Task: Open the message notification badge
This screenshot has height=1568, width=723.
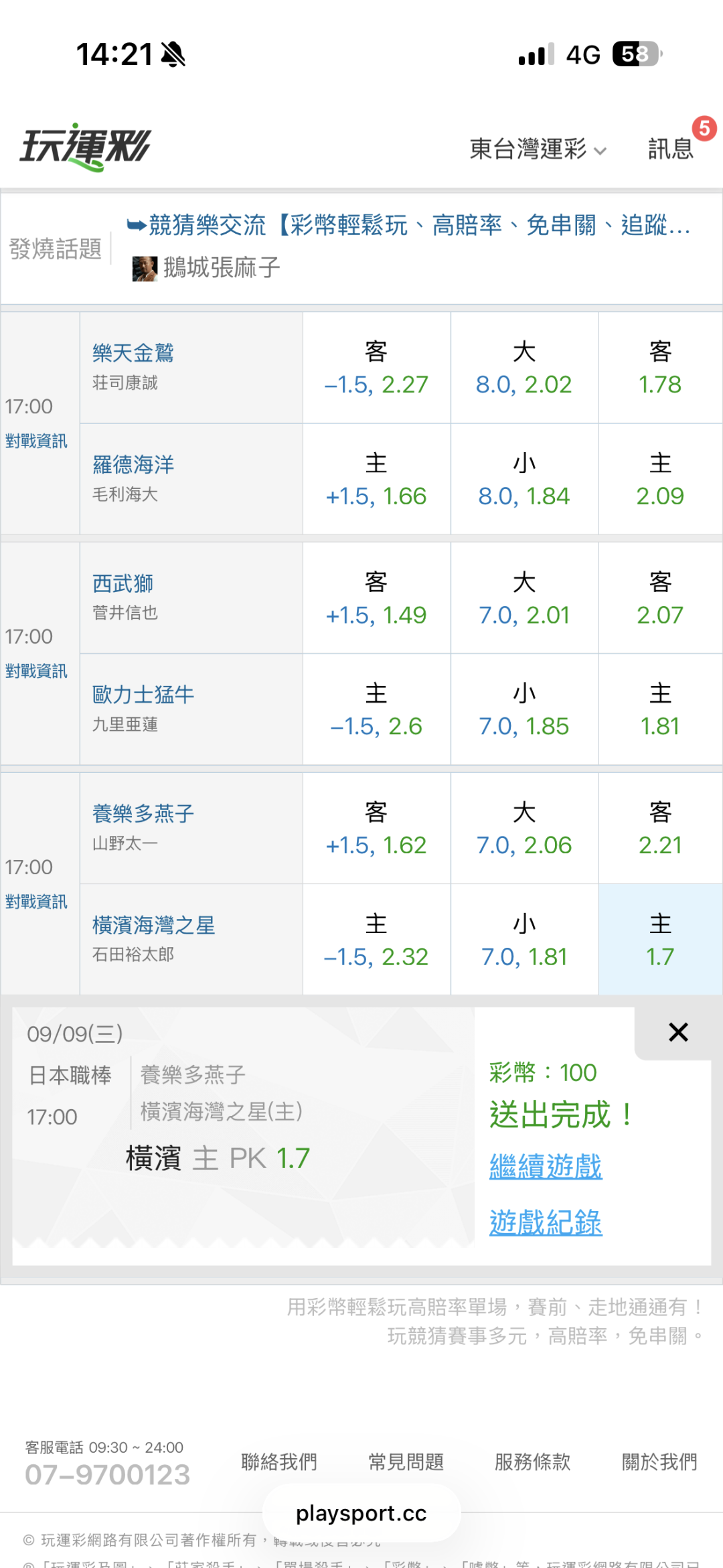Action: [704, 128]
